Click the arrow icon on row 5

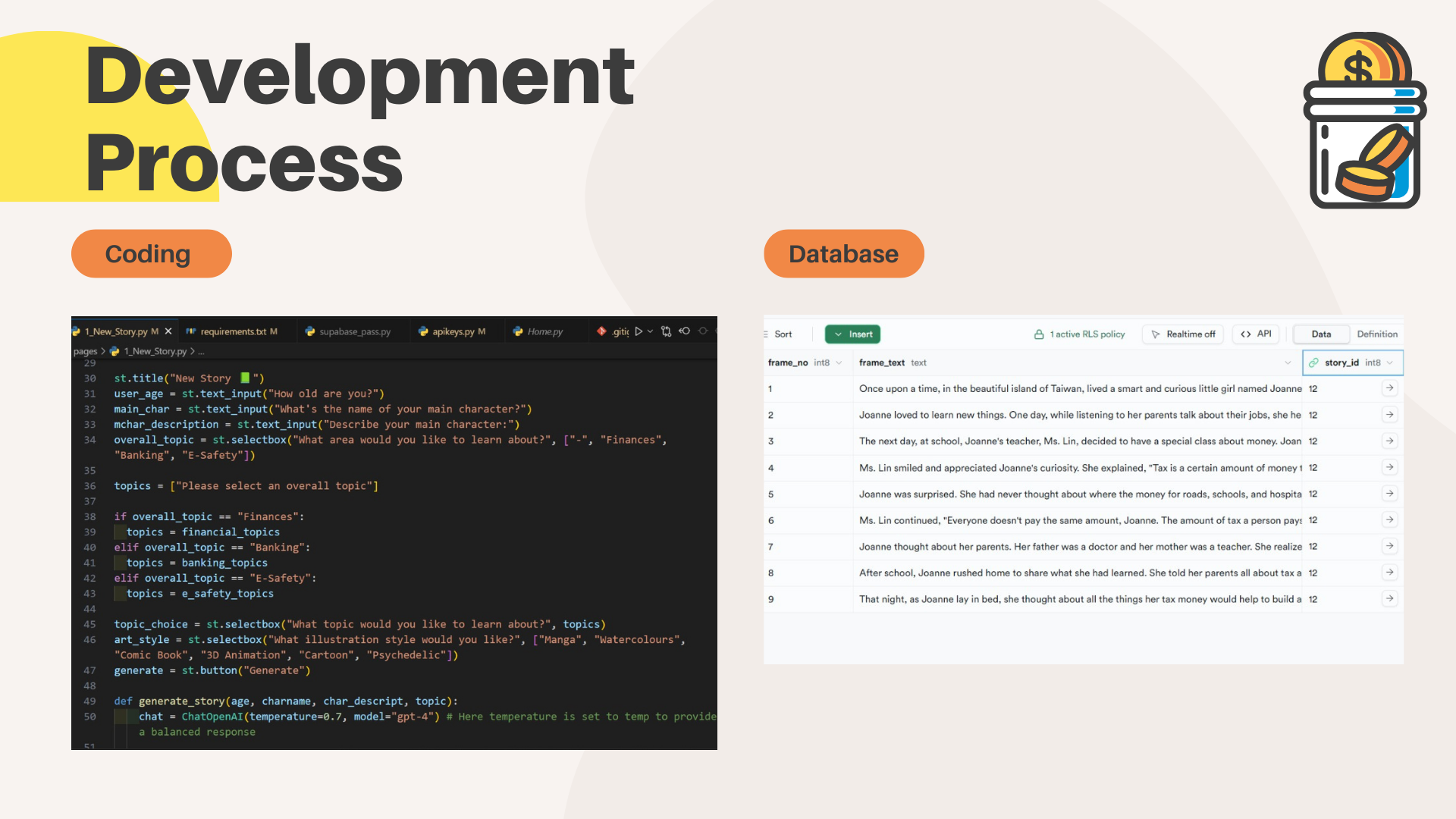tap(1389, 494)
